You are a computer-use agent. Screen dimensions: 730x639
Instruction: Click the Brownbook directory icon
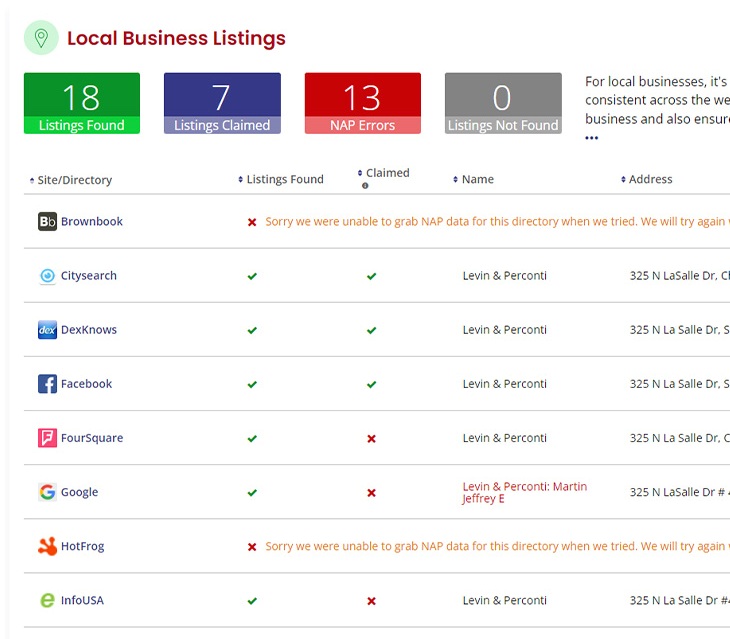point(47,222)
